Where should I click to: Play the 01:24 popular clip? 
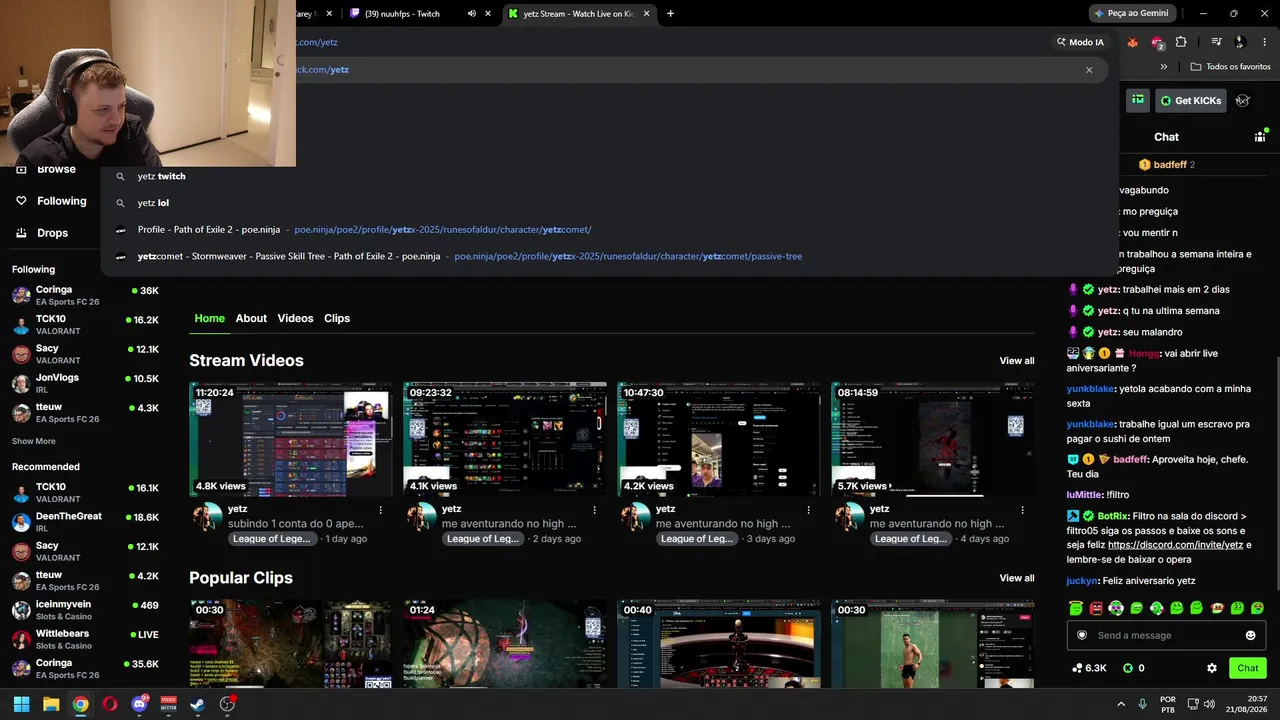[505, 643]
